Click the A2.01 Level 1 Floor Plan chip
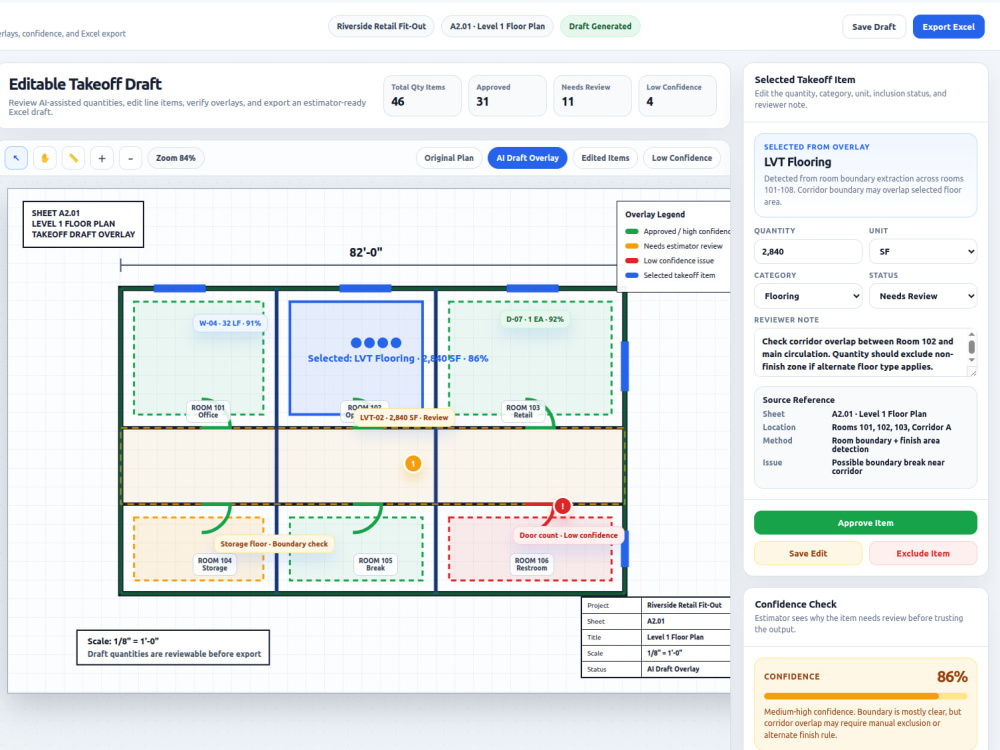The image size is (1000, 750). (x=497, y=26)
